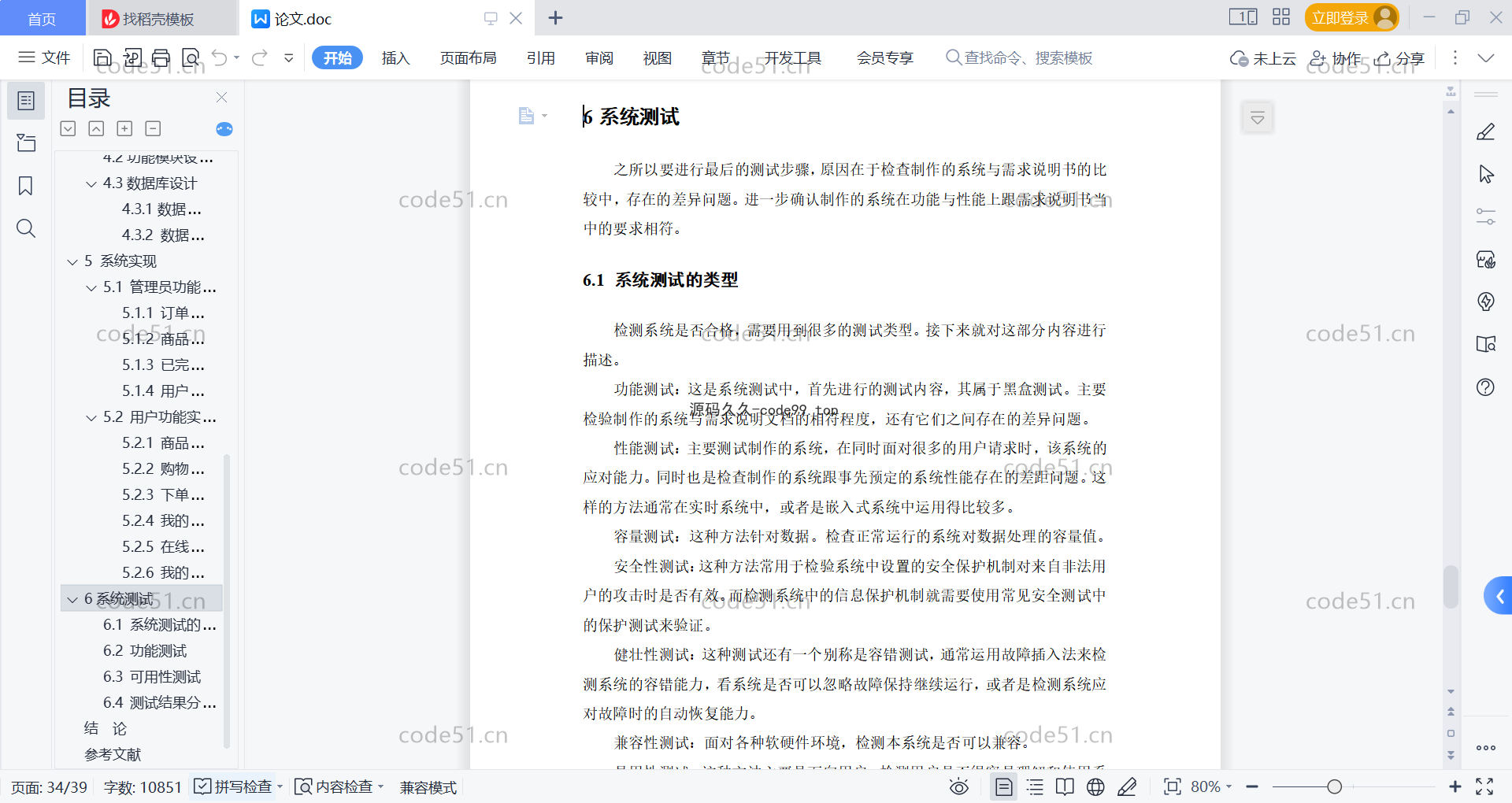Click the Undo arrow
This screenshot has height=803, width=1512.
(x=220, y=57)
